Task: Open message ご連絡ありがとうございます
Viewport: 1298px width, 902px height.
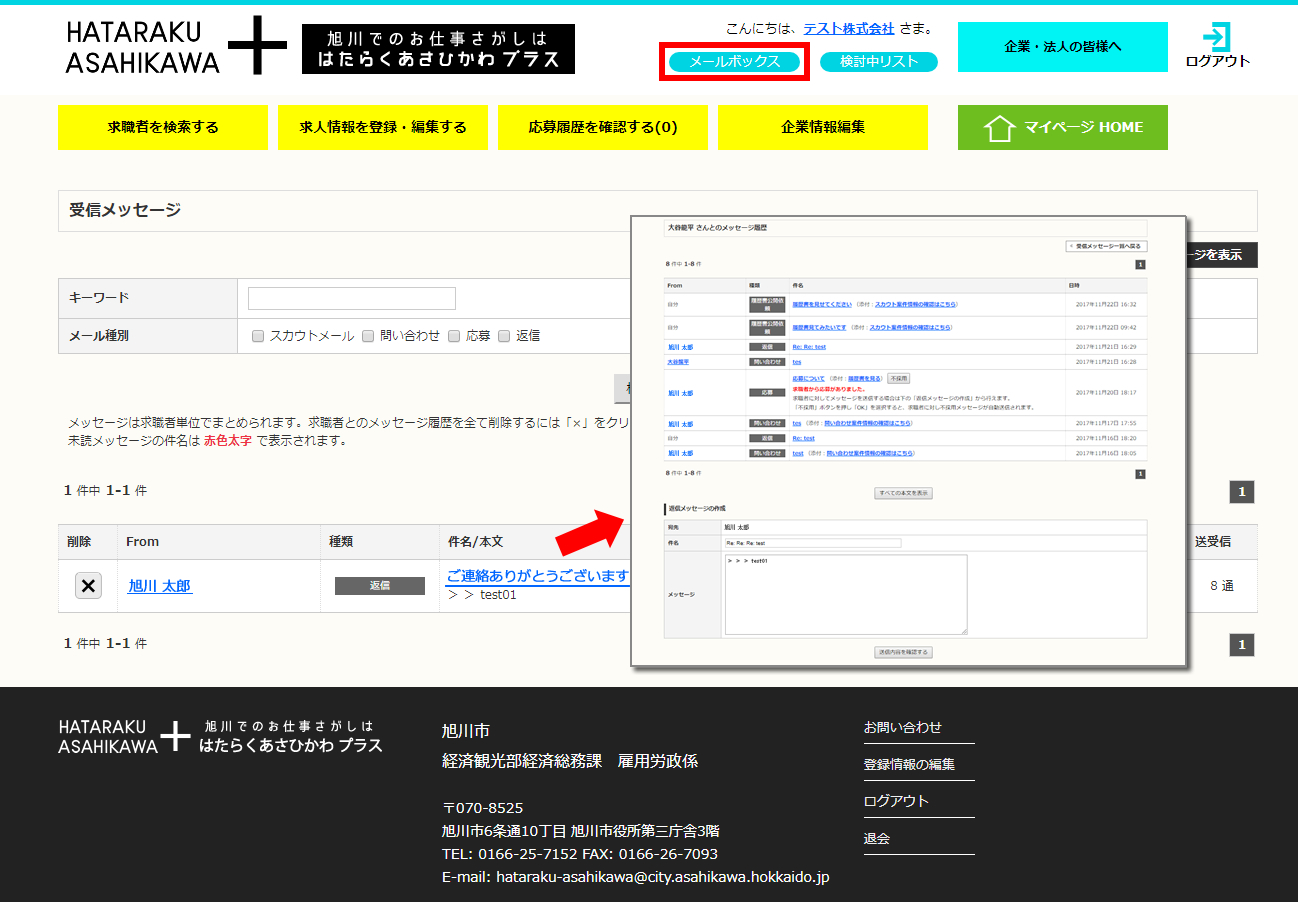Action: click(538, 576)
